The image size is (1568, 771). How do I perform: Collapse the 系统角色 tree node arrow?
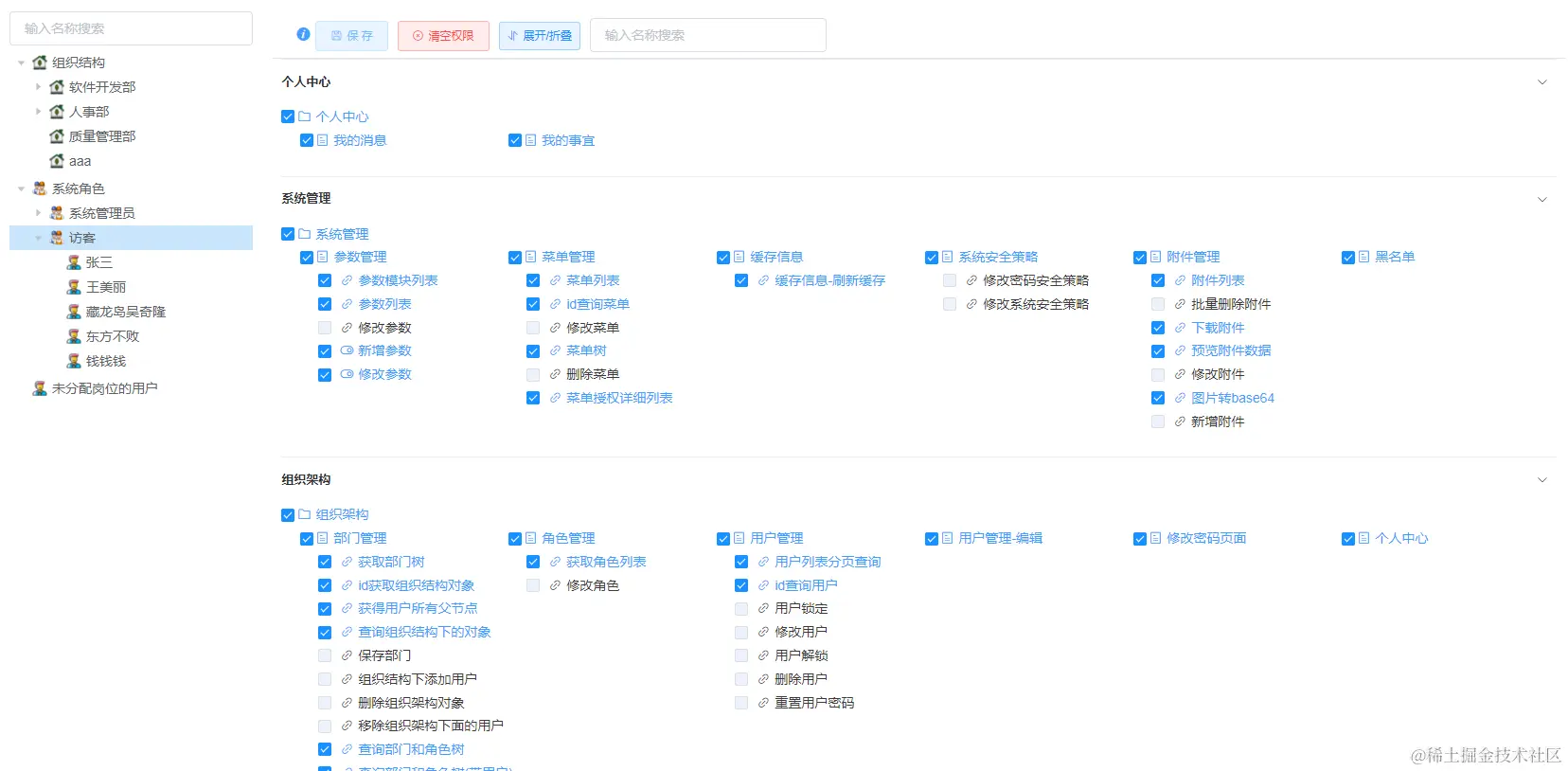22,188
